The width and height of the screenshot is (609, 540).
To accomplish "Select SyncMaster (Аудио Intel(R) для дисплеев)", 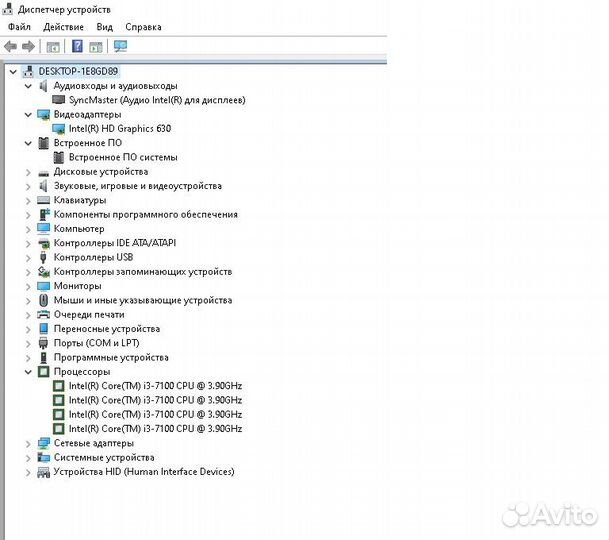I will tap(157, 100).
